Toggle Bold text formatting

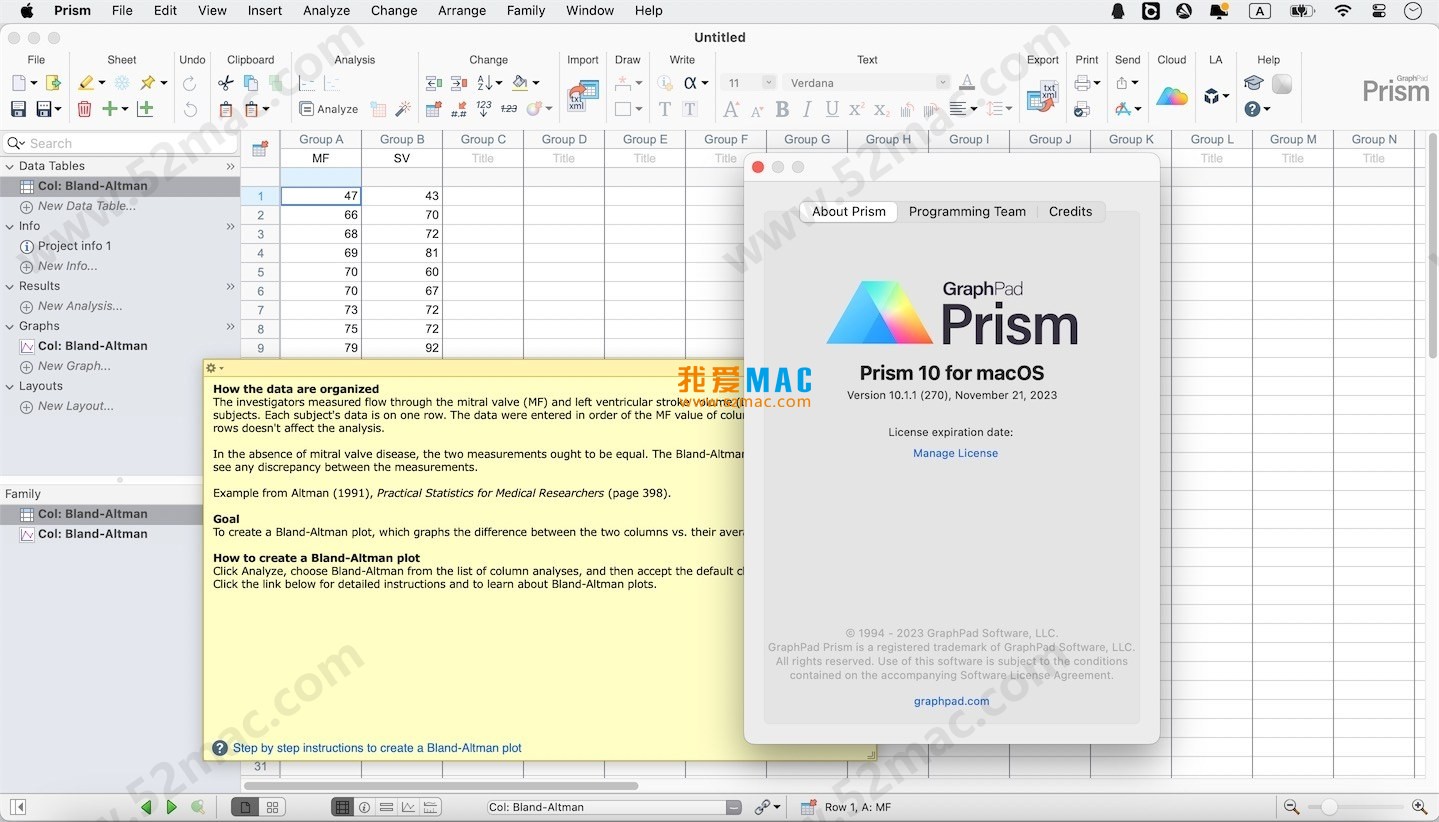(x=782, y=109)
